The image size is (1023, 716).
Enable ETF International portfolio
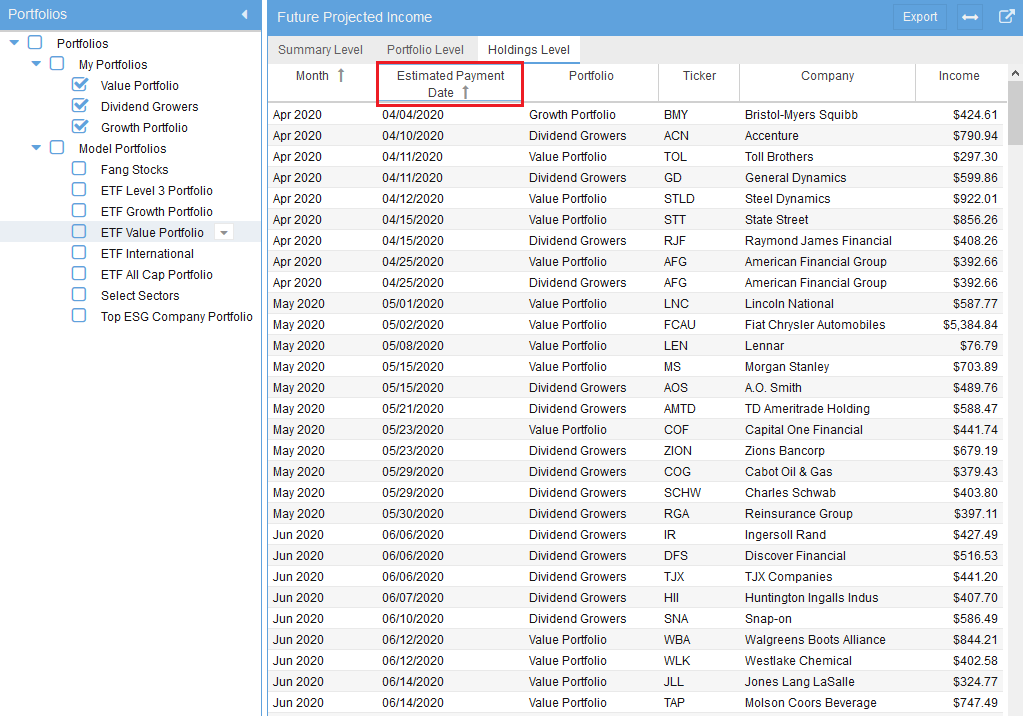[x=78, y=253]
